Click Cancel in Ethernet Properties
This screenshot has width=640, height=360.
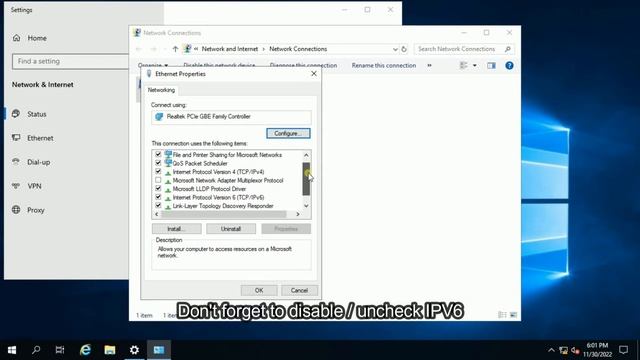pyautogui.click(x=299, y=290)
